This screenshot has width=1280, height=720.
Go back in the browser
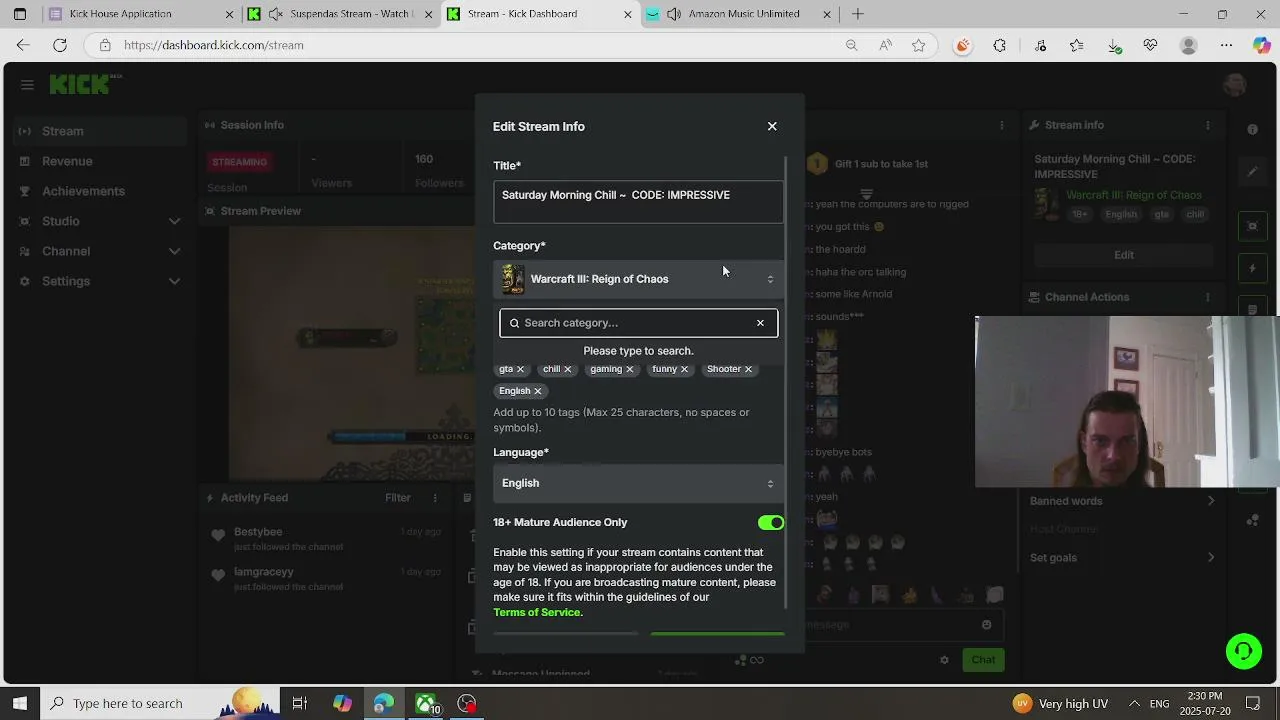[23, 45]
